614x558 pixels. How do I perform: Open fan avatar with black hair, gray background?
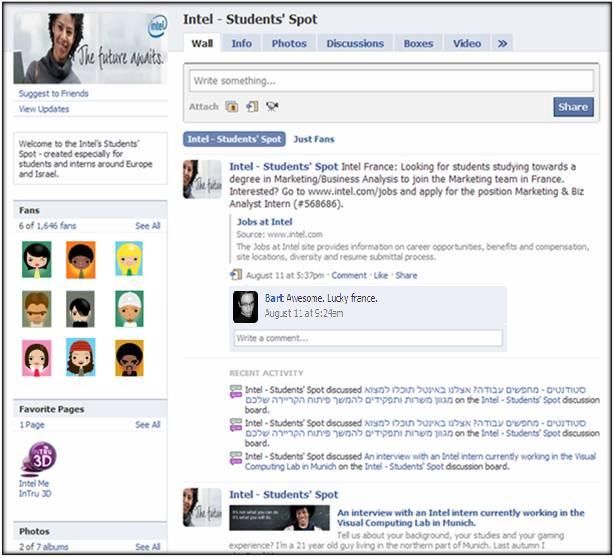coord(81,309)
